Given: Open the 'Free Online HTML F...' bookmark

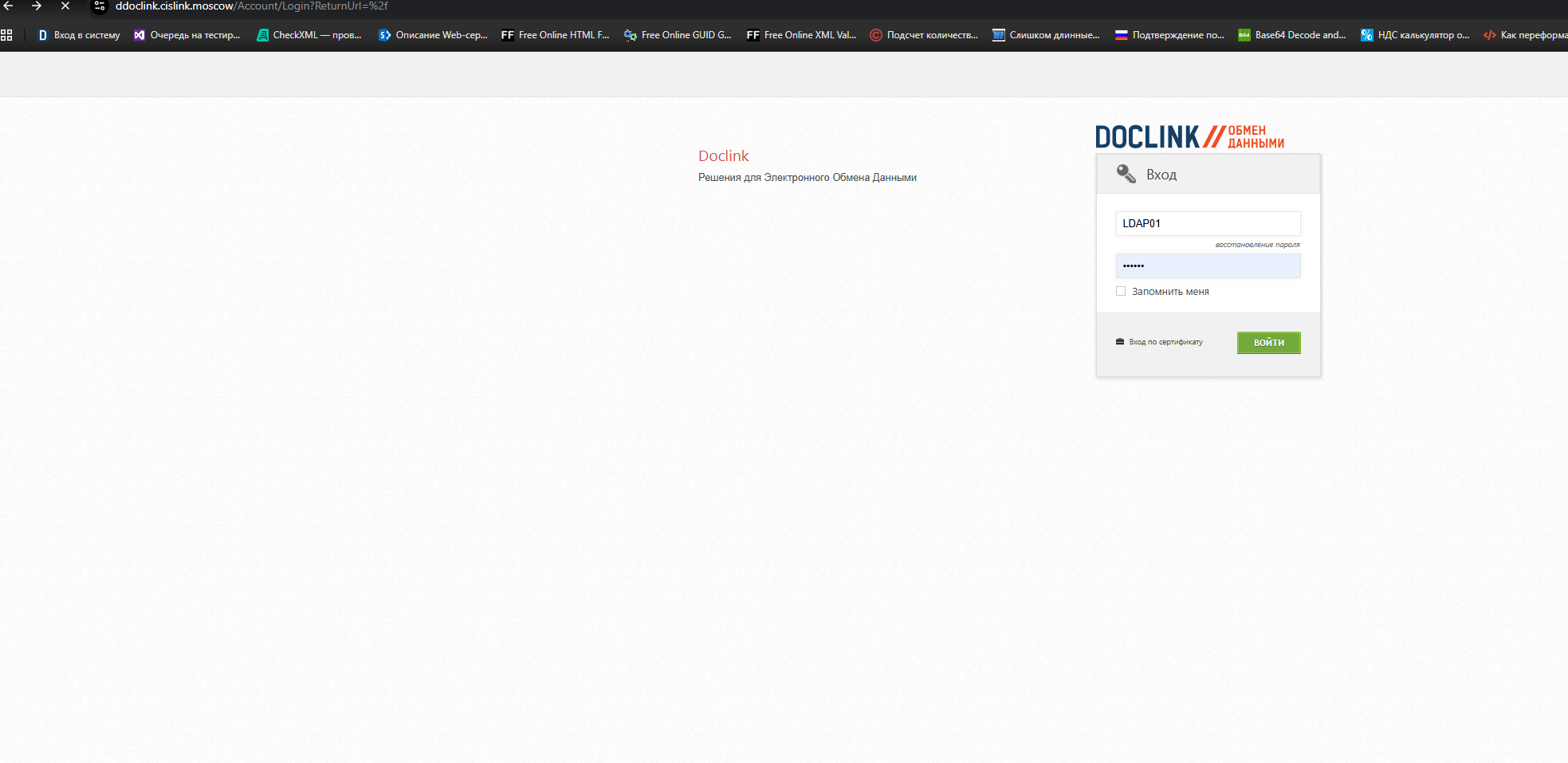Looking at the screenshot, I should [x=556, y=35].
